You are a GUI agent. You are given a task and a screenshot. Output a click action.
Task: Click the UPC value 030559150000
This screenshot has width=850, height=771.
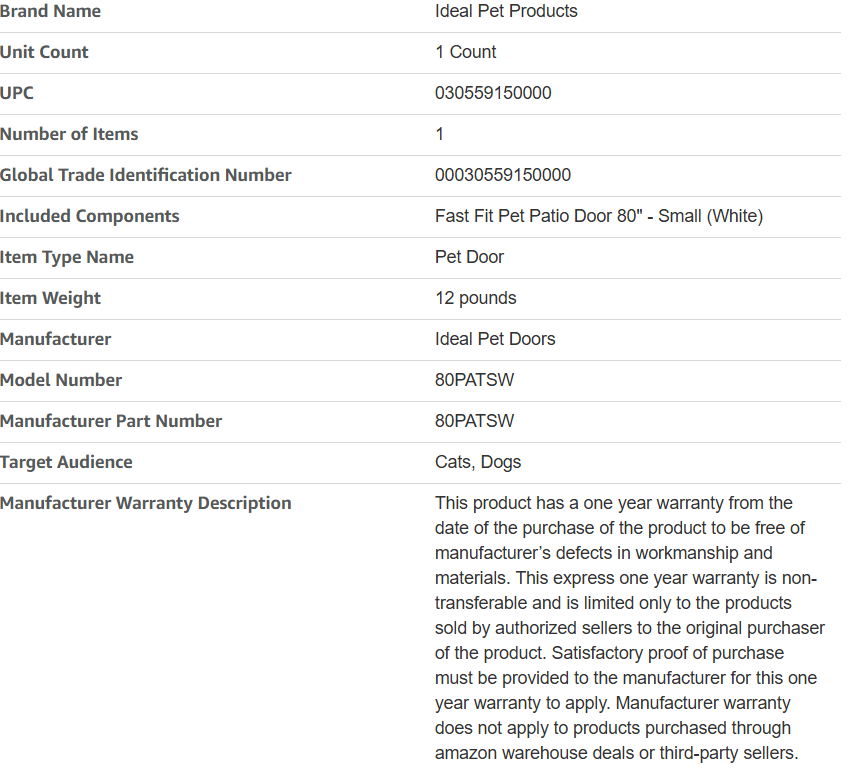(x=493, y=93)
